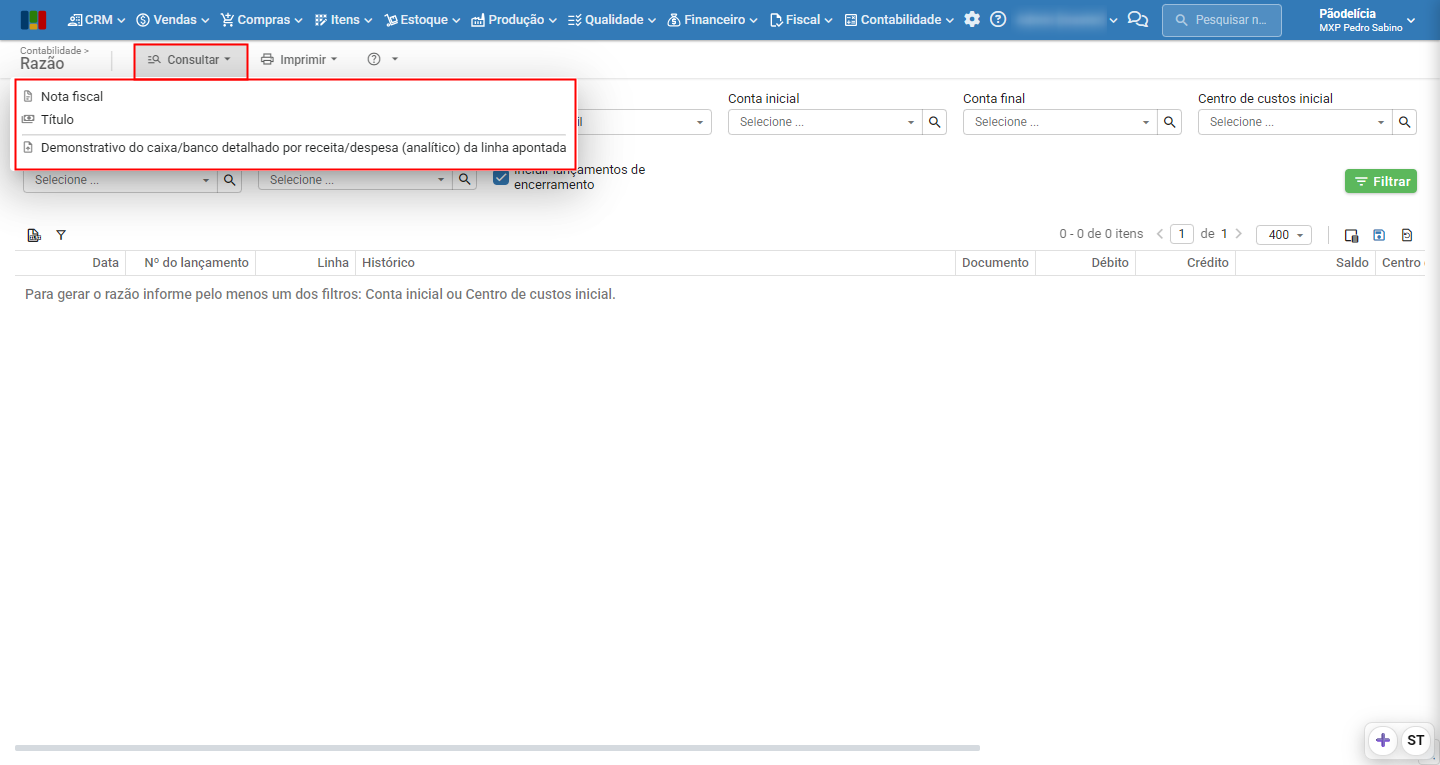Click the Documento column header

(x=995, y=263)
